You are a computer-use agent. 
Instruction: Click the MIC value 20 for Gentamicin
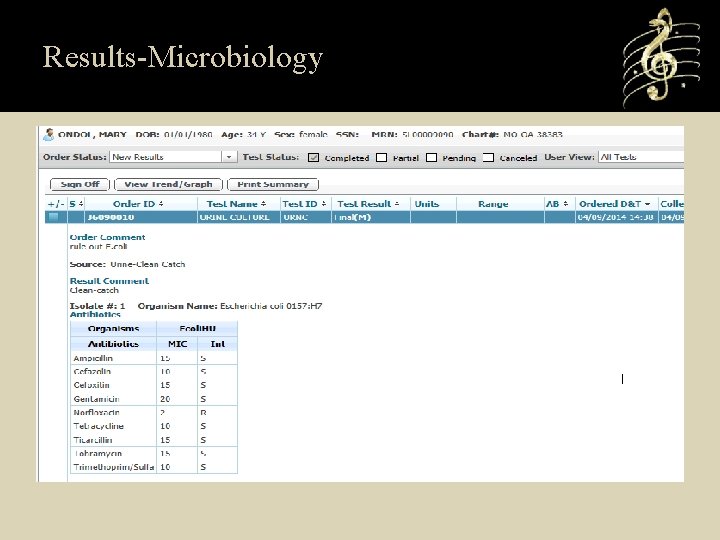(x=165, y=399)
